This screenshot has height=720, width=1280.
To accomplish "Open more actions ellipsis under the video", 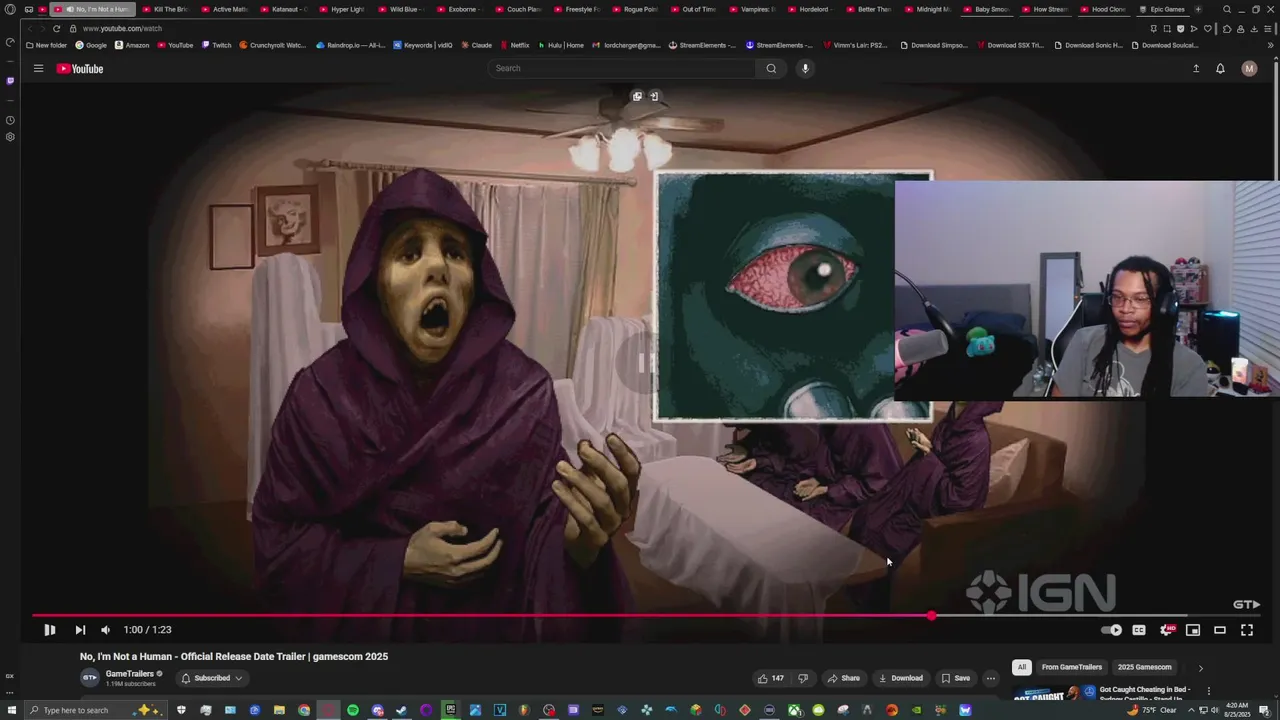I will coord(991,678).
